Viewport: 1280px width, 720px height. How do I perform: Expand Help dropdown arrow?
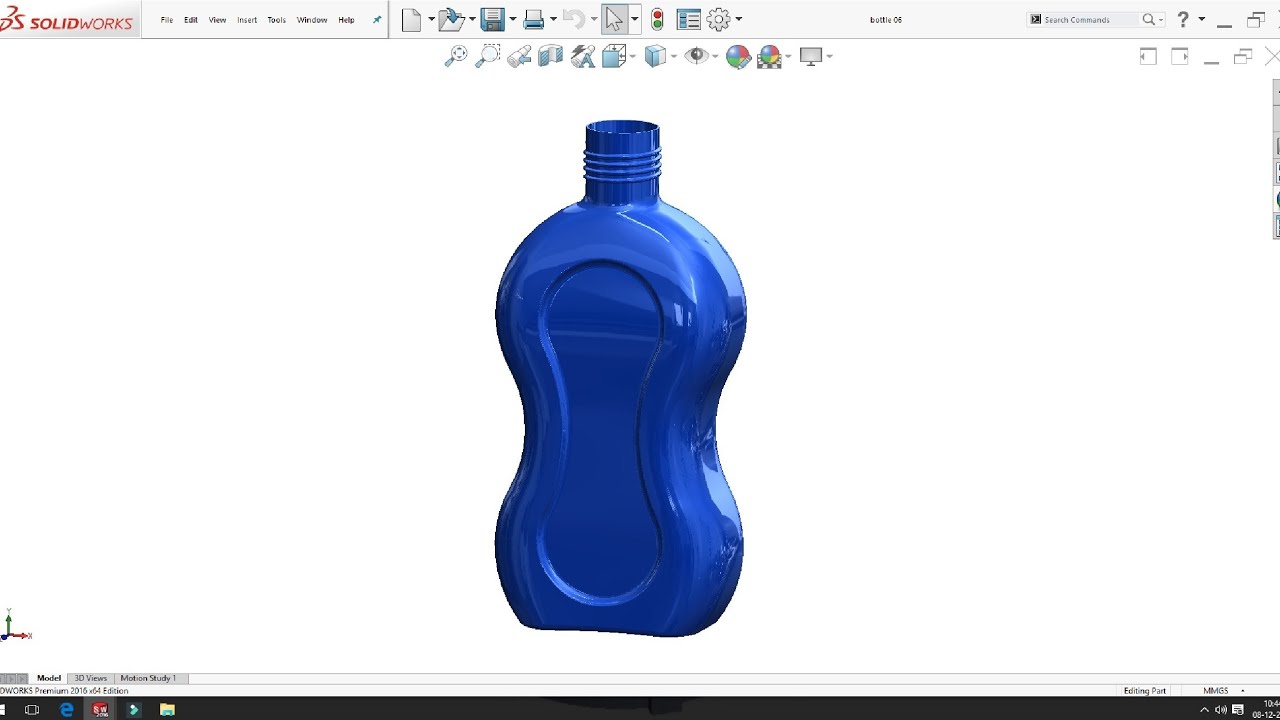(x=1201, y=19)
